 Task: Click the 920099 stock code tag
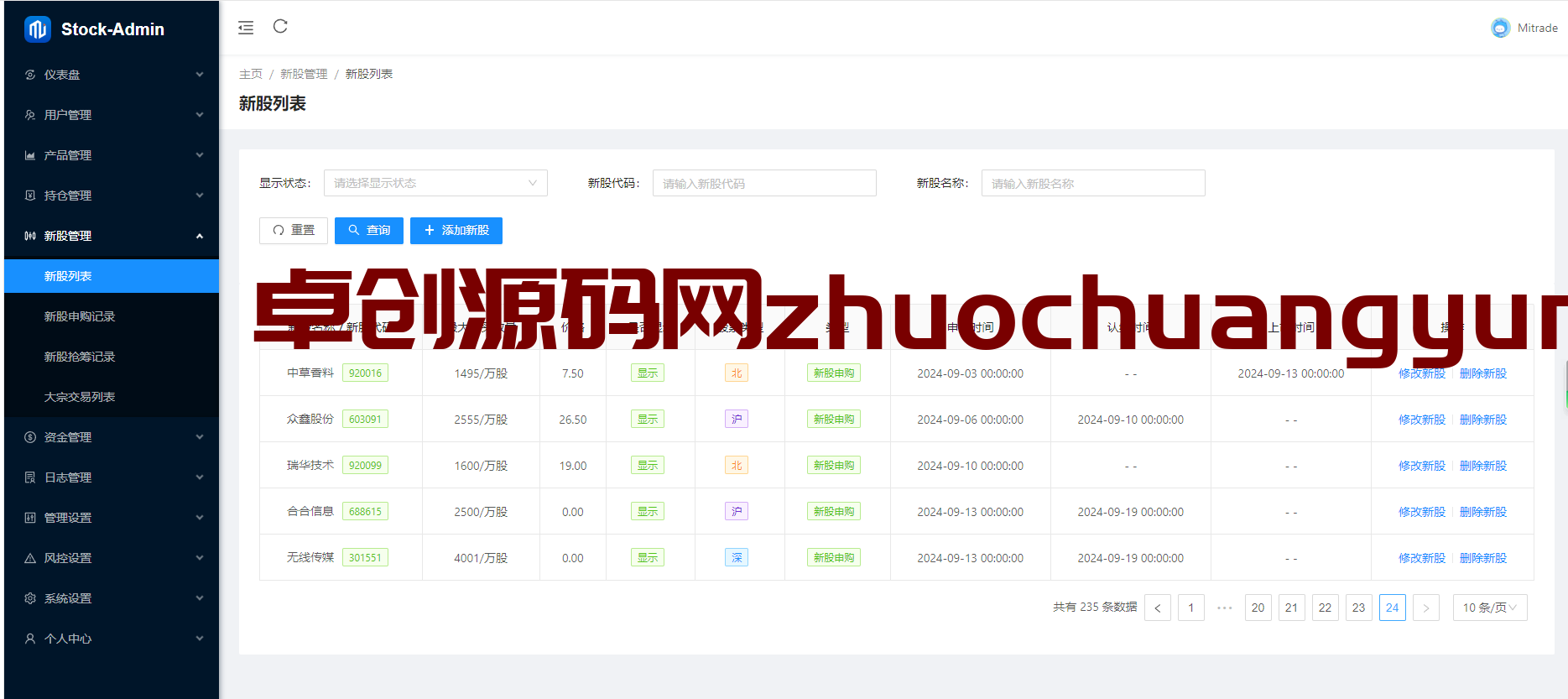pos(365,466)
